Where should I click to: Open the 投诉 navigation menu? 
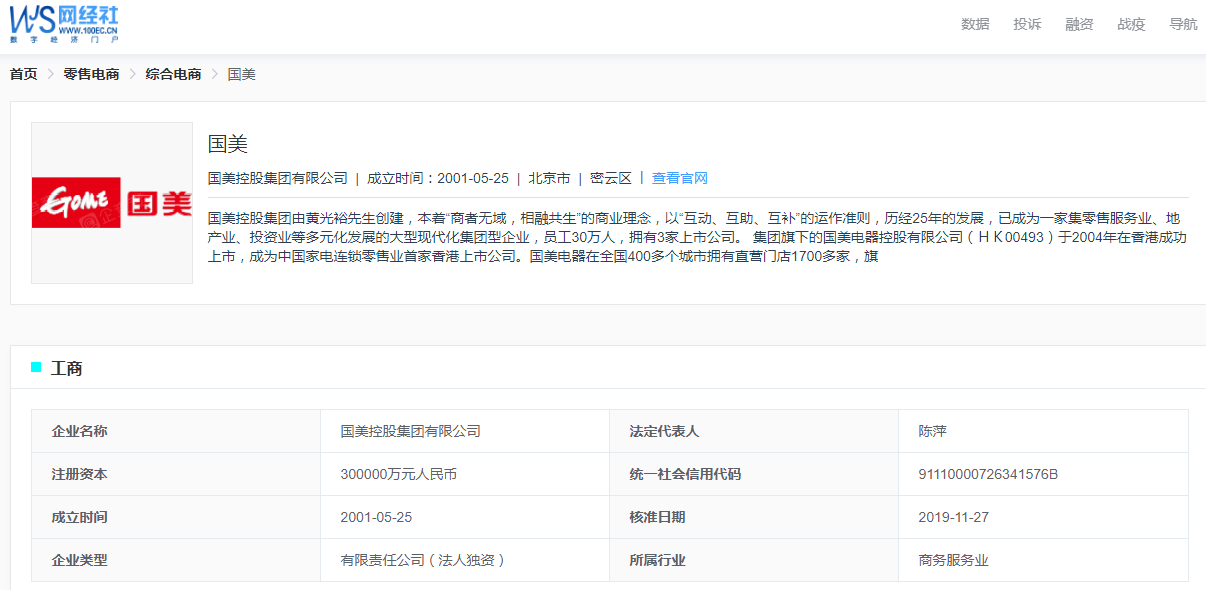pos(1027,24)
